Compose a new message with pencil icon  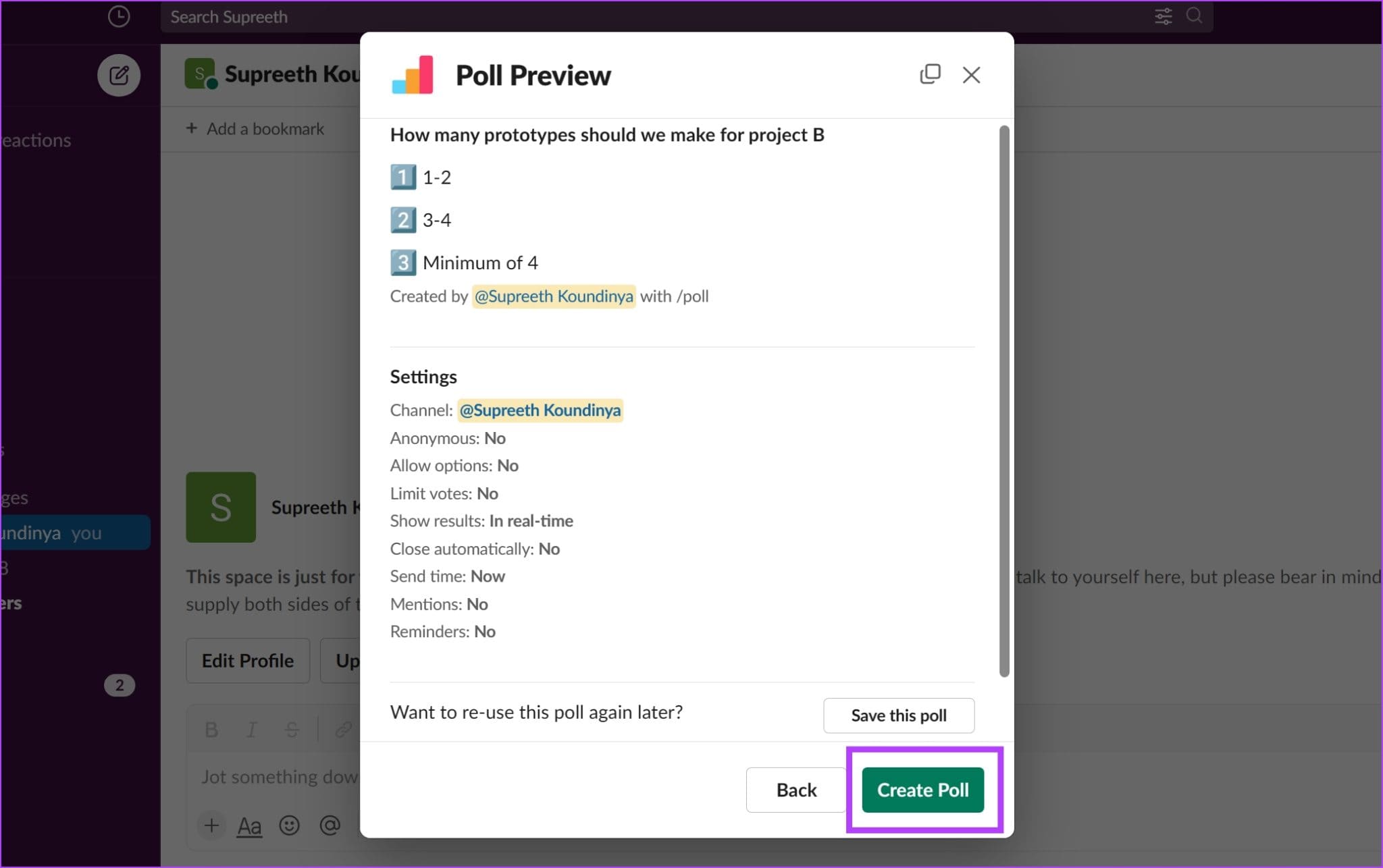pos(119,75)
